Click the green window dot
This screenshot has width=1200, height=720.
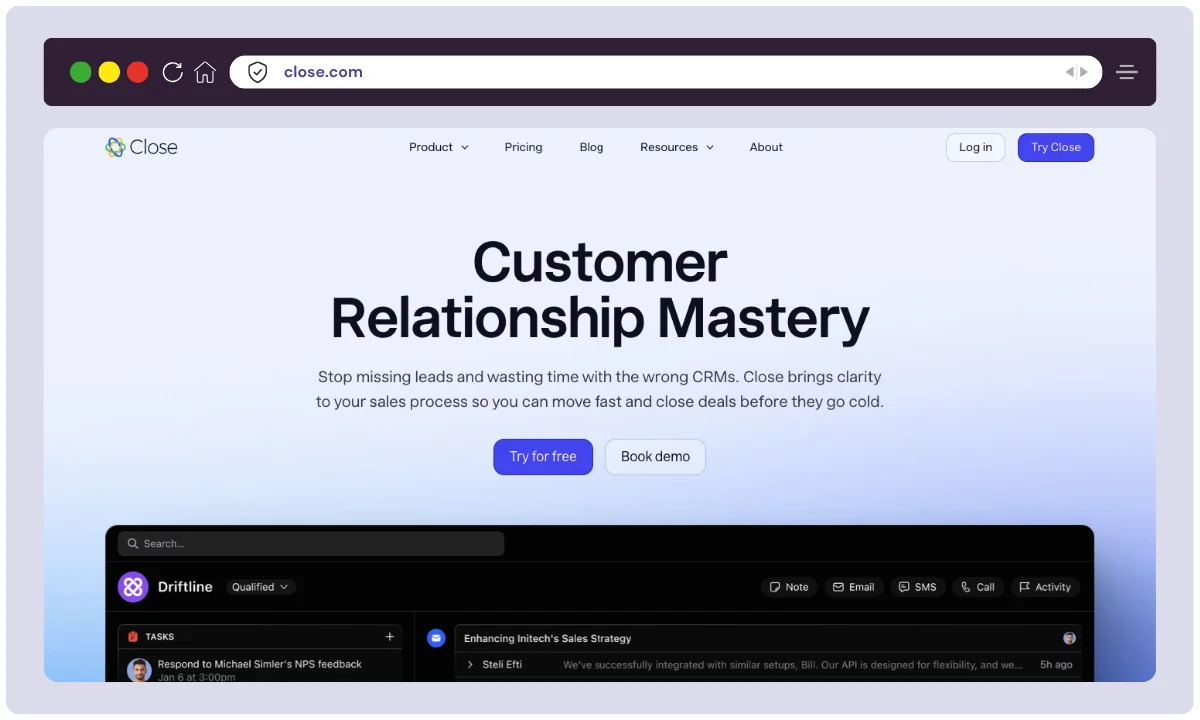[x=81, y=72]
